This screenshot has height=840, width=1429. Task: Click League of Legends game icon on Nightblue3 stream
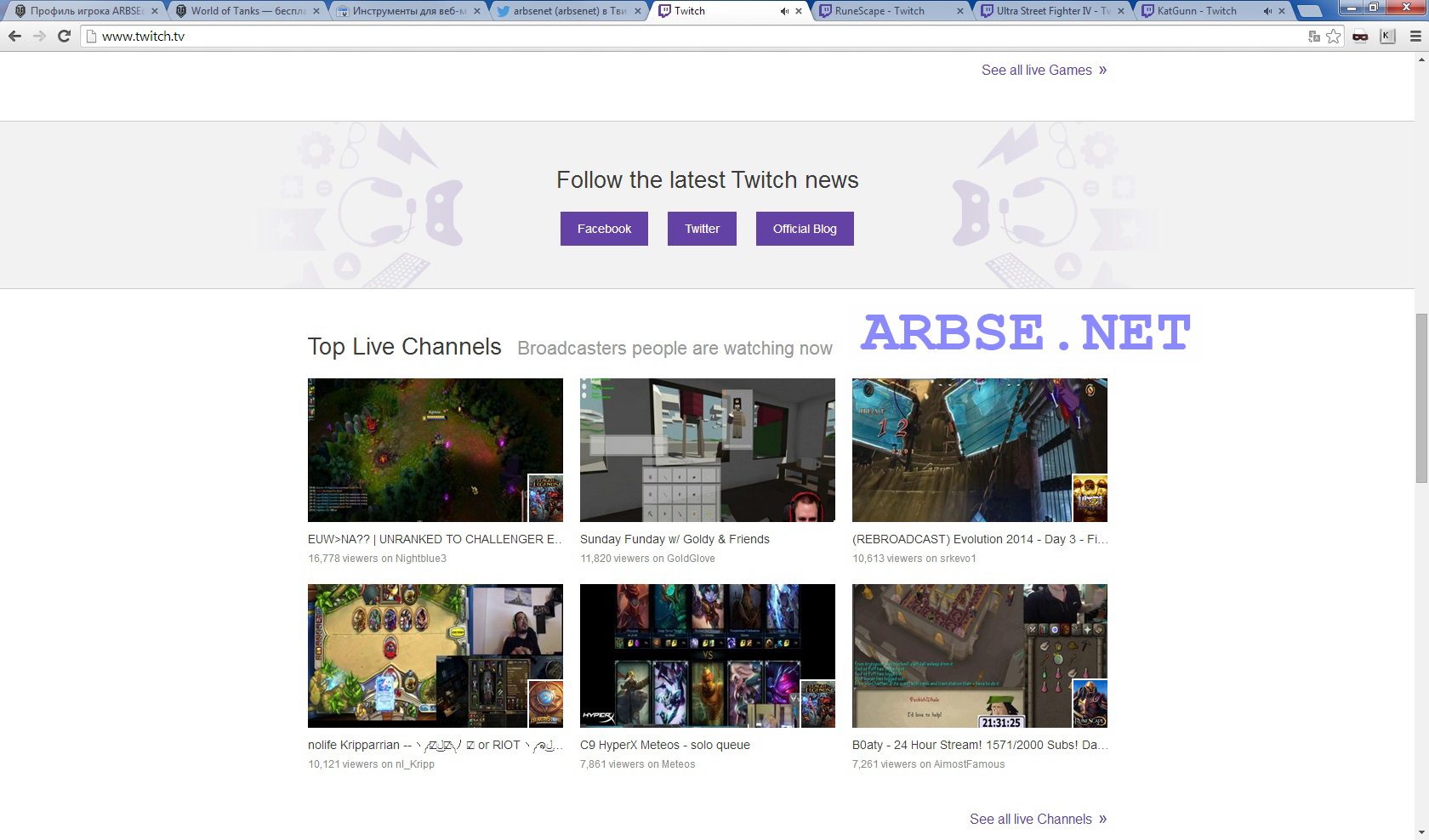pyautogui.click(x=545, y=498)
